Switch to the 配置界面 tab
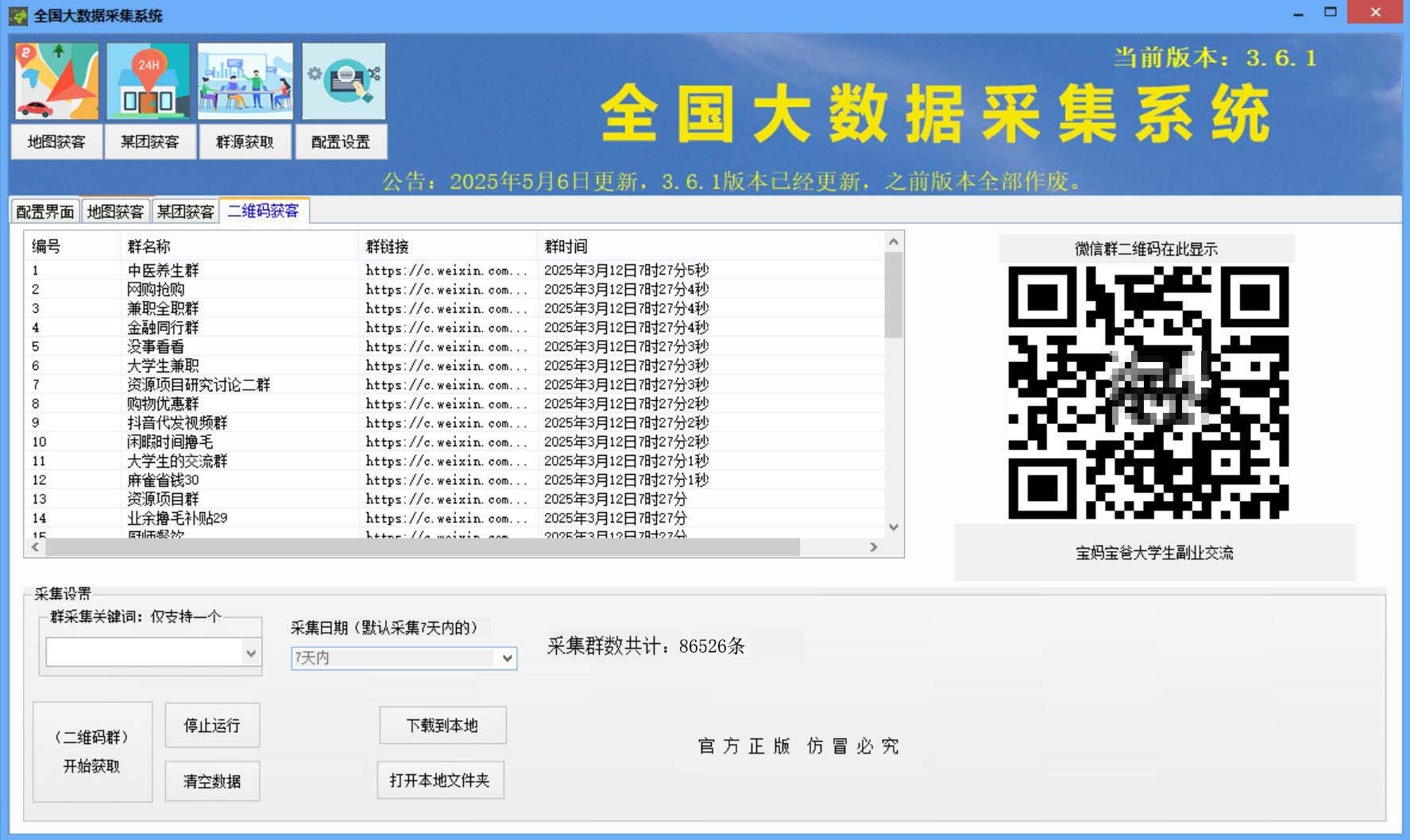1410x840 pixels. (44, 211)
